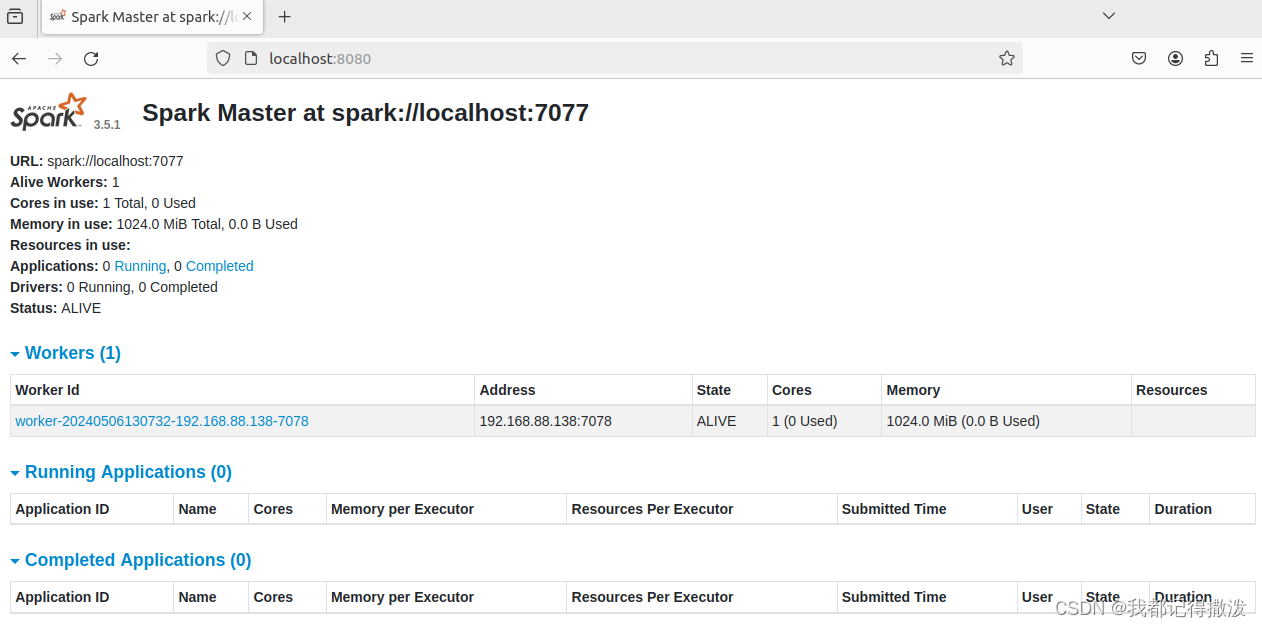Open the Firefox extensions puzzle icon

coord(1211,58)
